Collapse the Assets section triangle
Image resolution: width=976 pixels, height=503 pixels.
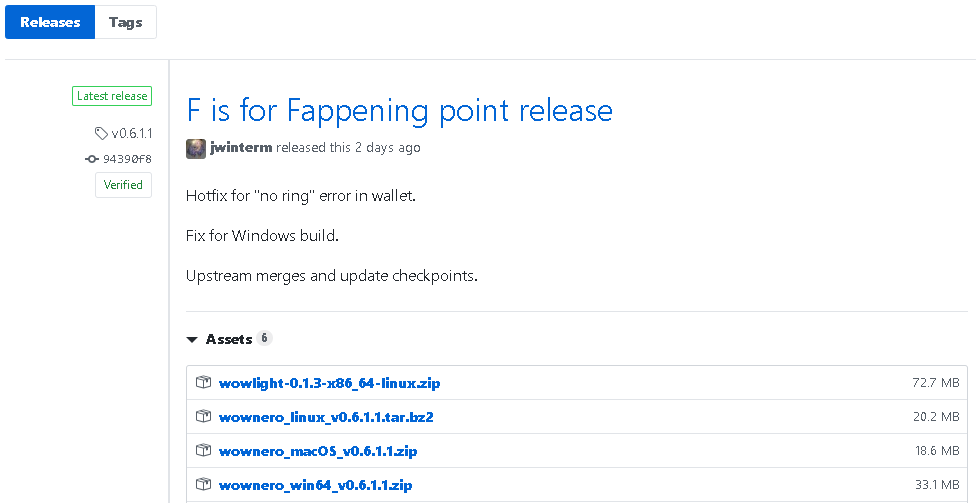click(192, 340)
